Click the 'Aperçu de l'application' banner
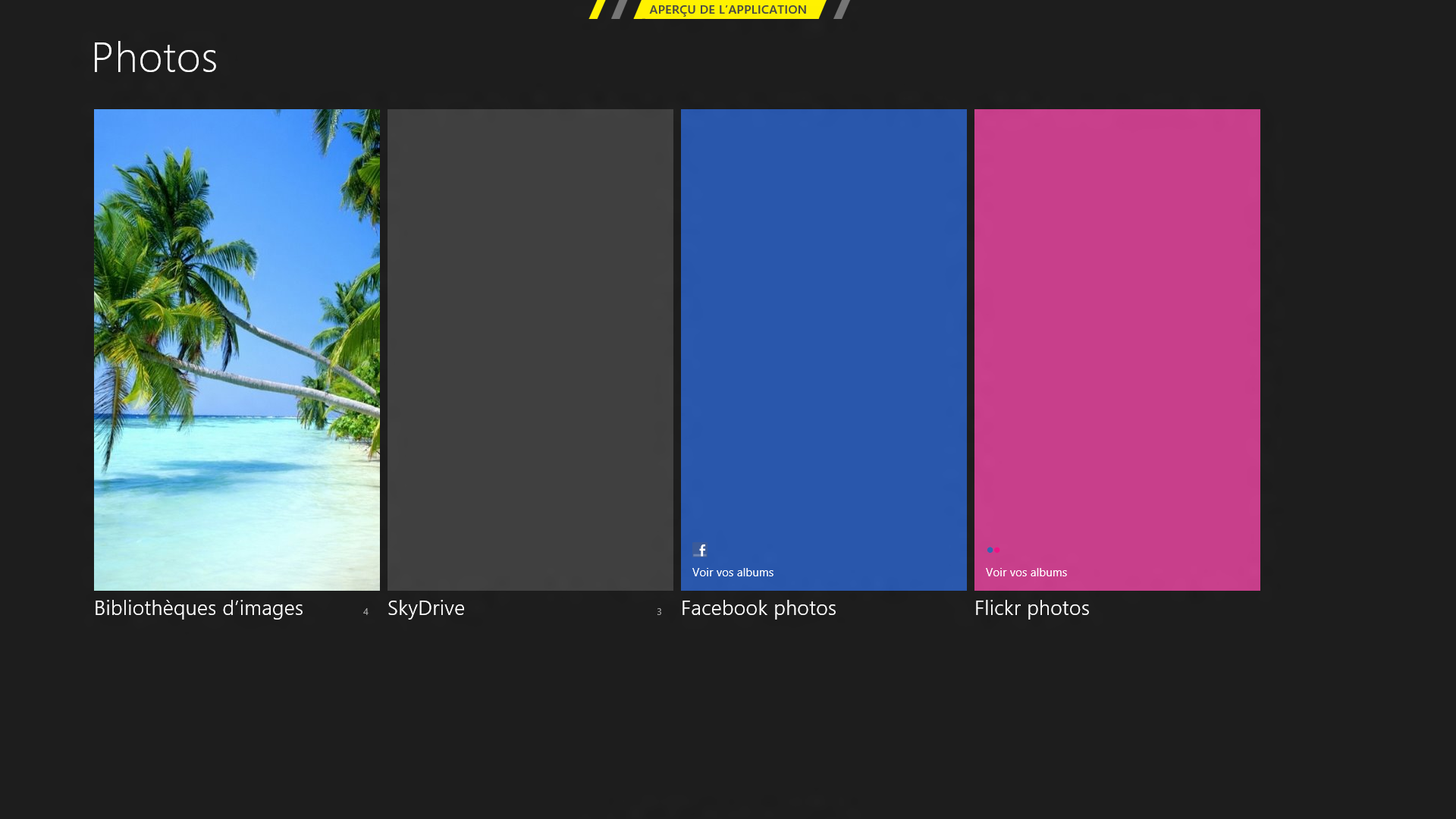This screenshot has width=1456, height=819. [x=728, y=9]
